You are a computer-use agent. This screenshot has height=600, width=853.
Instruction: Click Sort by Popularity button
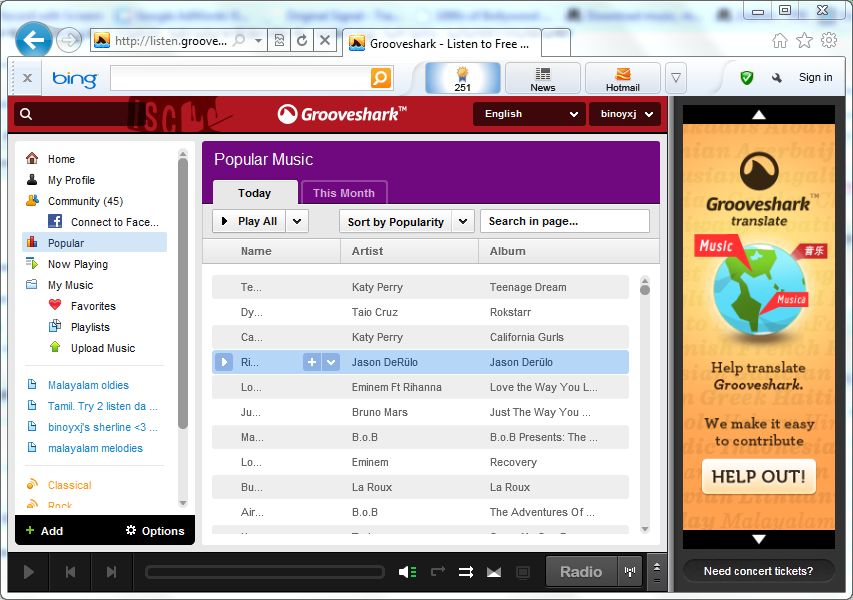[395, 221]
